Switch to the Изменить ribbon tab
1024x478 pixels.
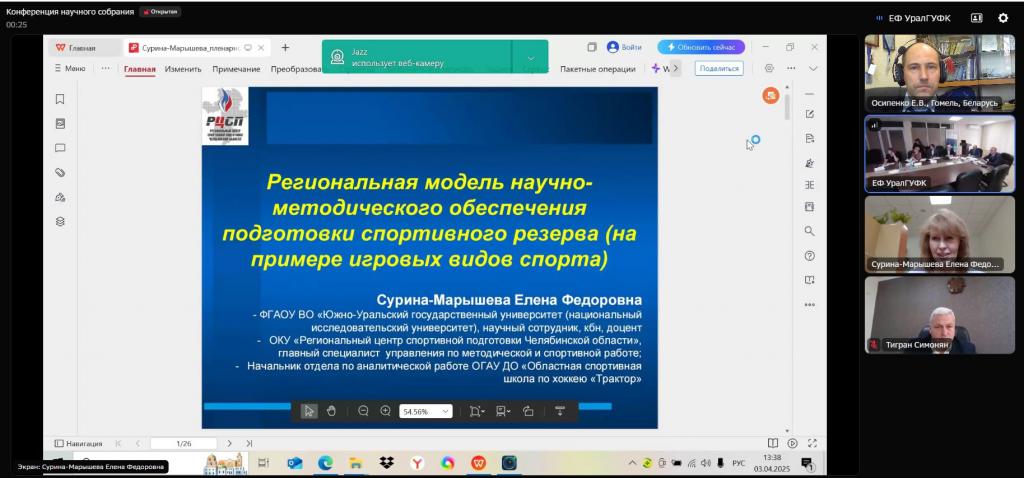pyautogui.click(x=183, y=69)
